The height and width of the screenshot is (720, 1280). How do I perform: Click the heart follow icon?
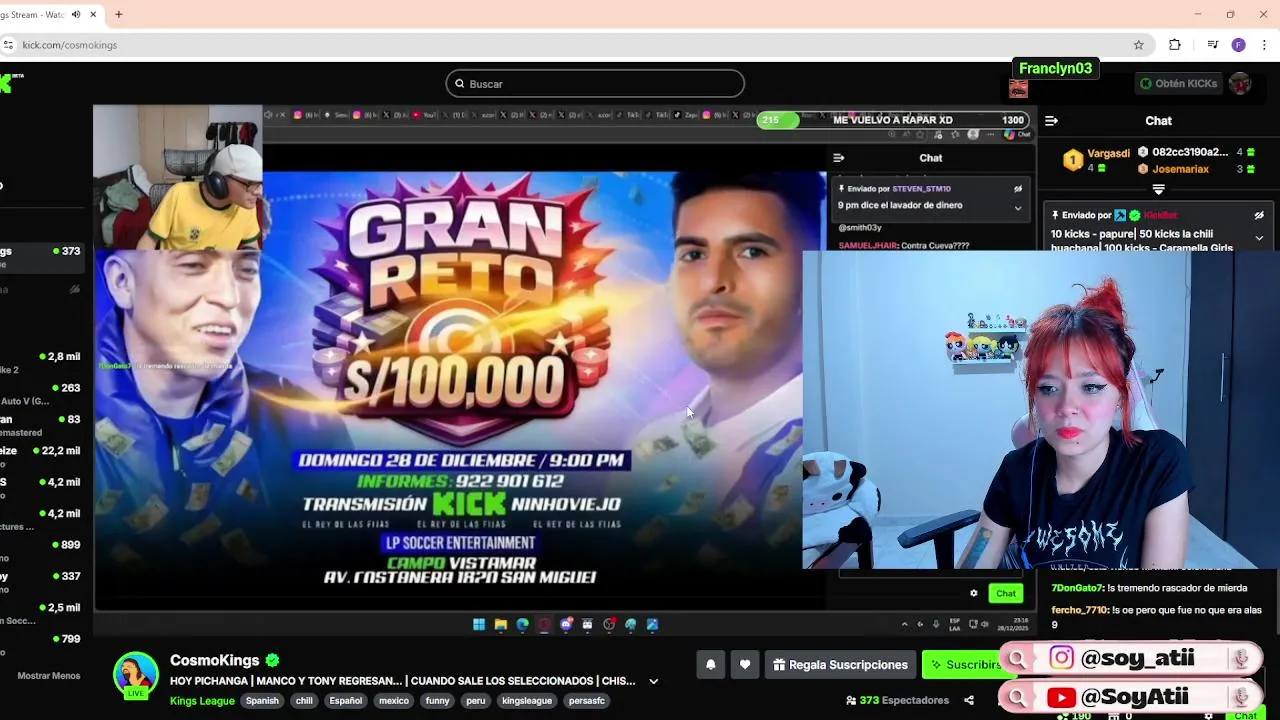click(745, 665)
